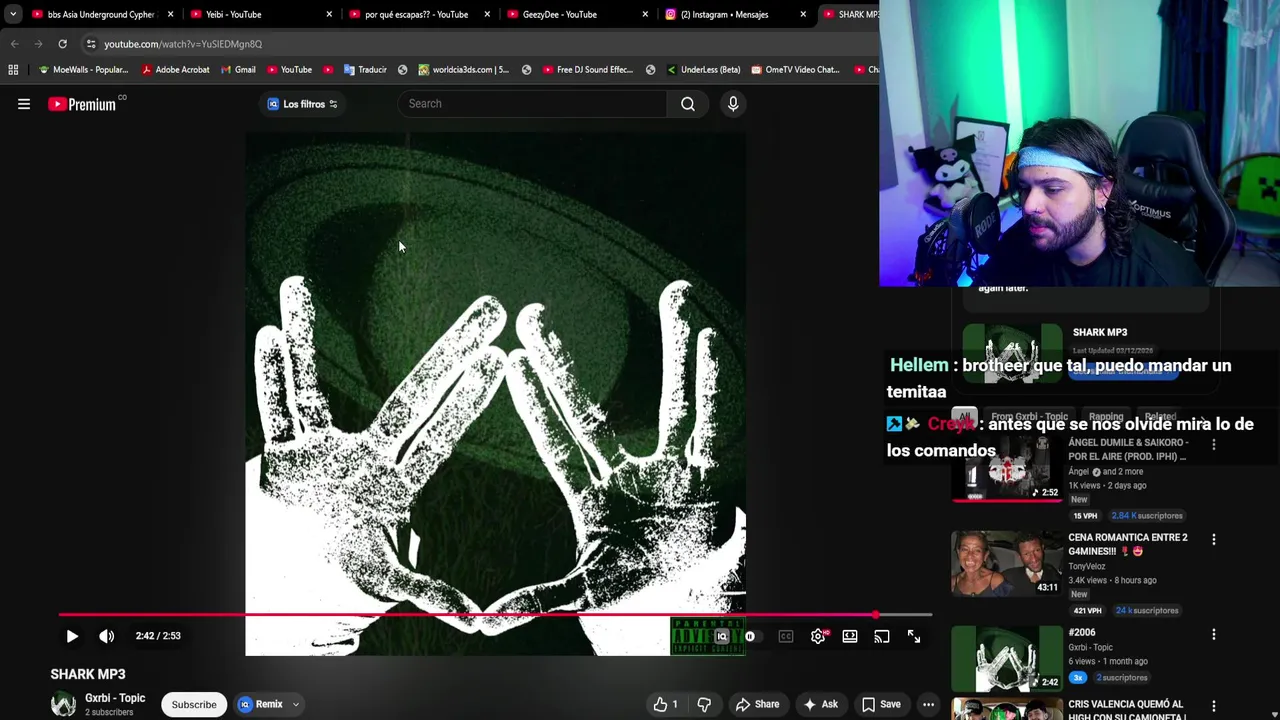
Task: View site information icon in address bar
Action: [x=91, y=44]
